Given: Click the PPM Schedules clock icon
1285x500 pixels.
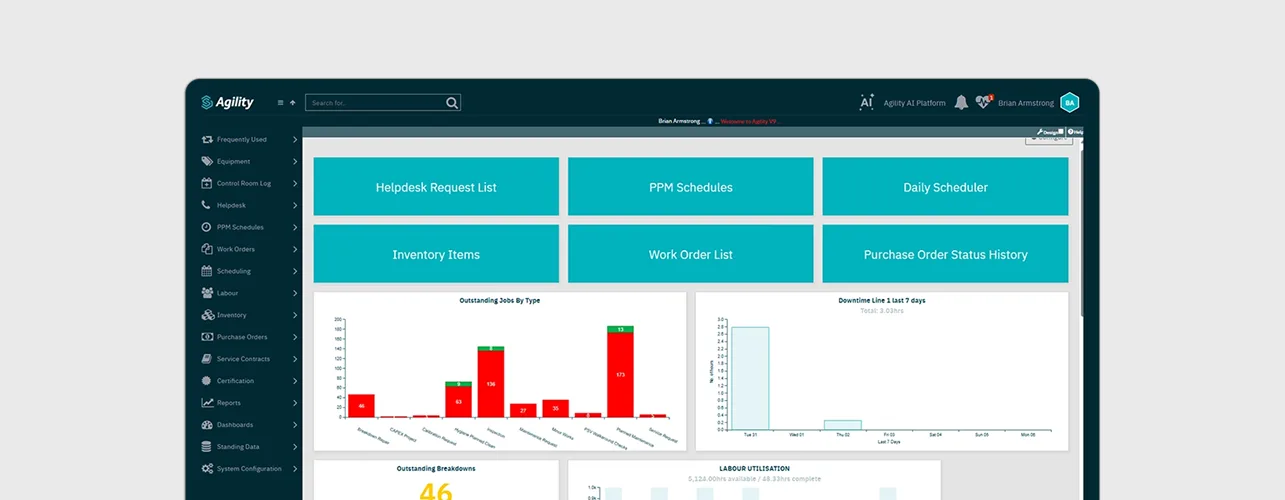Looking at the screenshot, I should coord(207,227).
